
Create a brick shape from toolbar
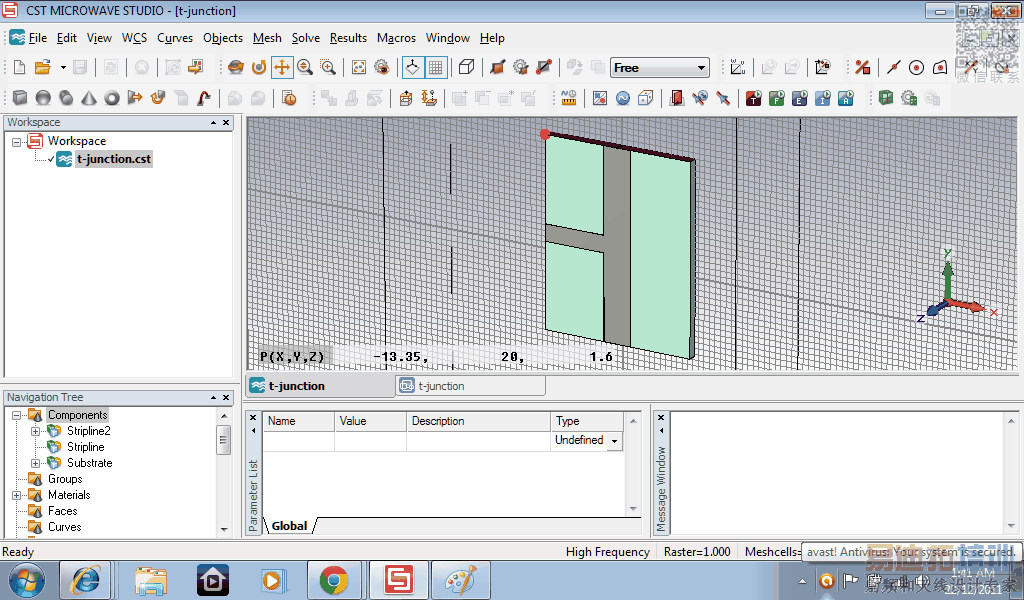(x=20, y=98)
